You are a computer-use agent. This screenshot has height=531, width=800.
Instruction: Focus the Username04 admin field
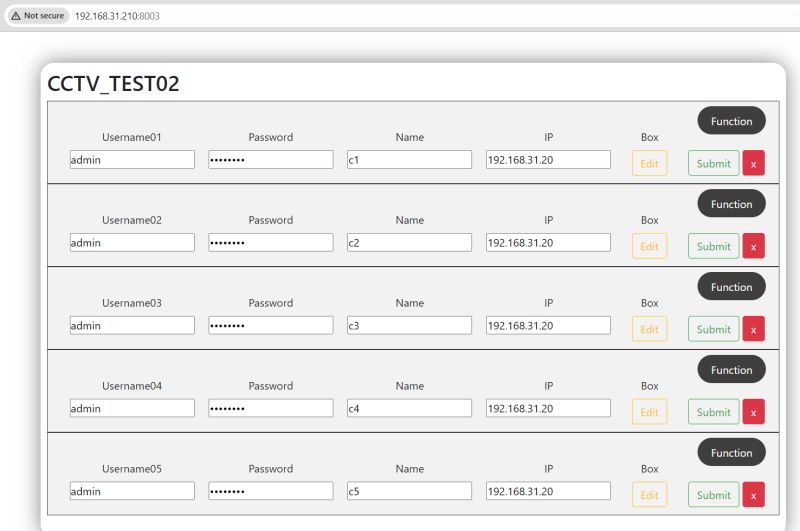coord(132,408)
